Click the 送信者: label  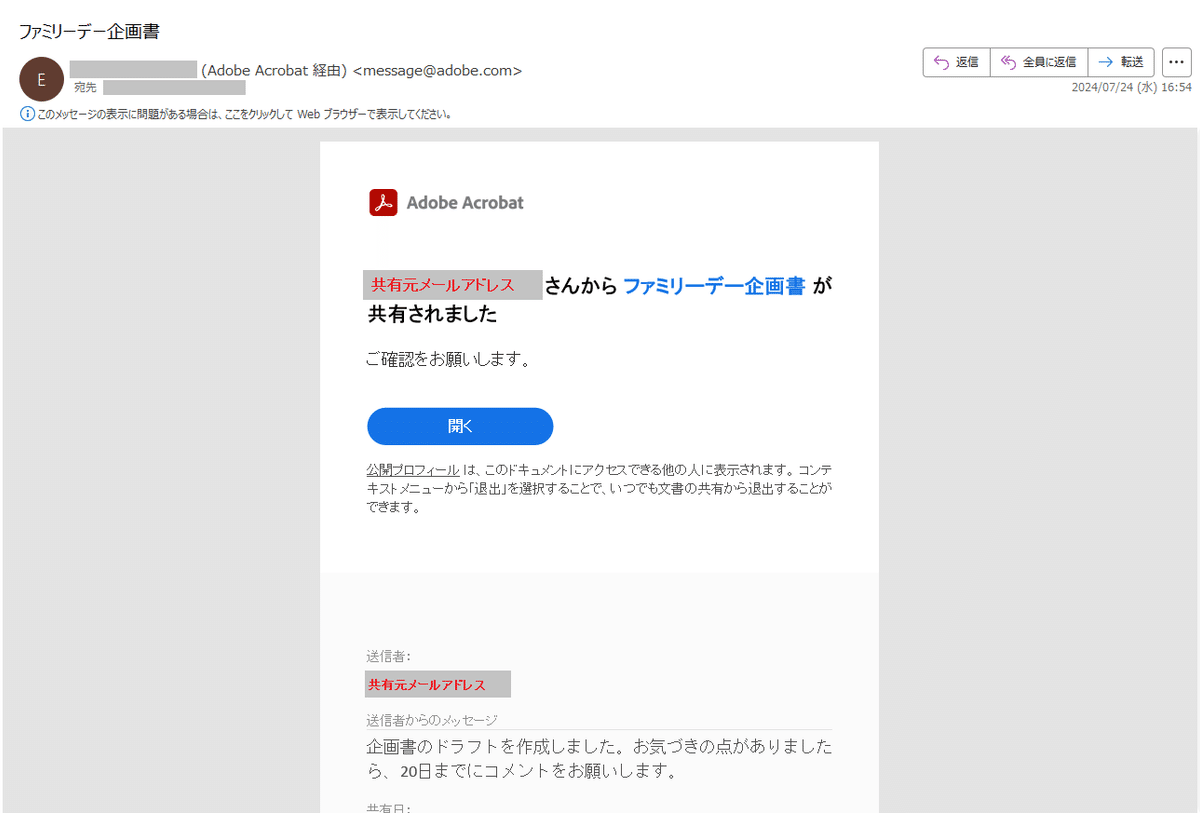click(x=389, y=656)
